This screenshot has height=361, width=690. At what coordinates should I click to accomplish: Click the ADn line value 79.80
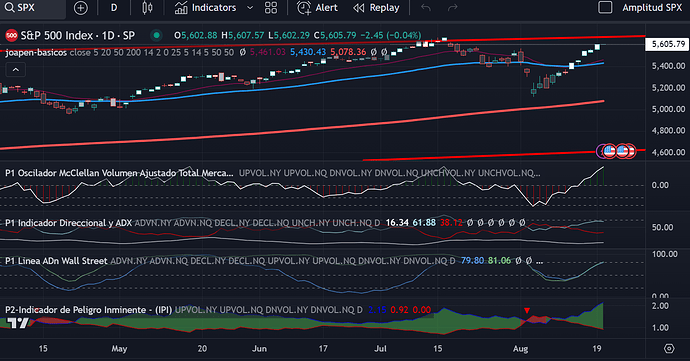coord(472,261)
